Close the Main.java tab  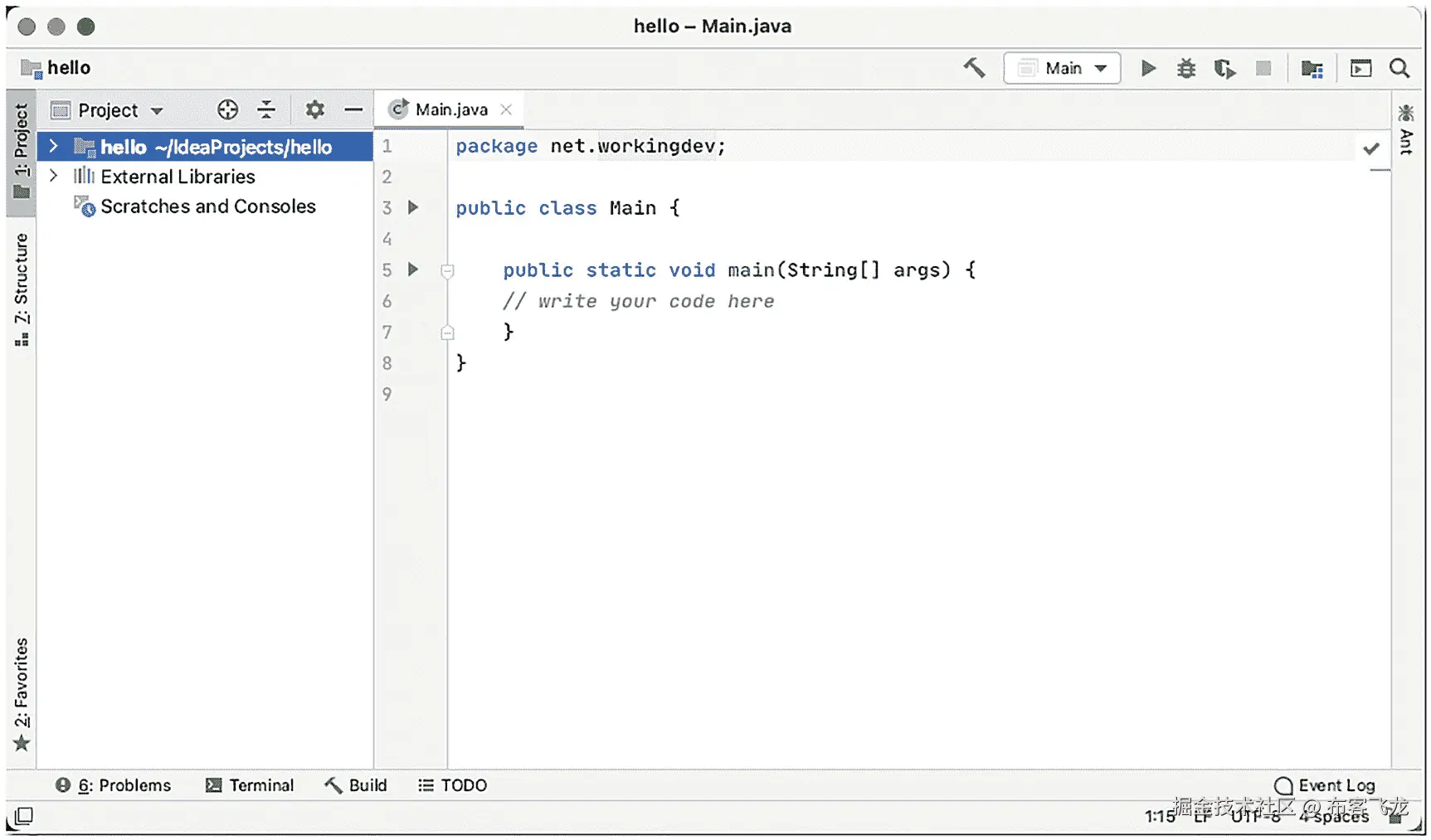click(506, 109)
